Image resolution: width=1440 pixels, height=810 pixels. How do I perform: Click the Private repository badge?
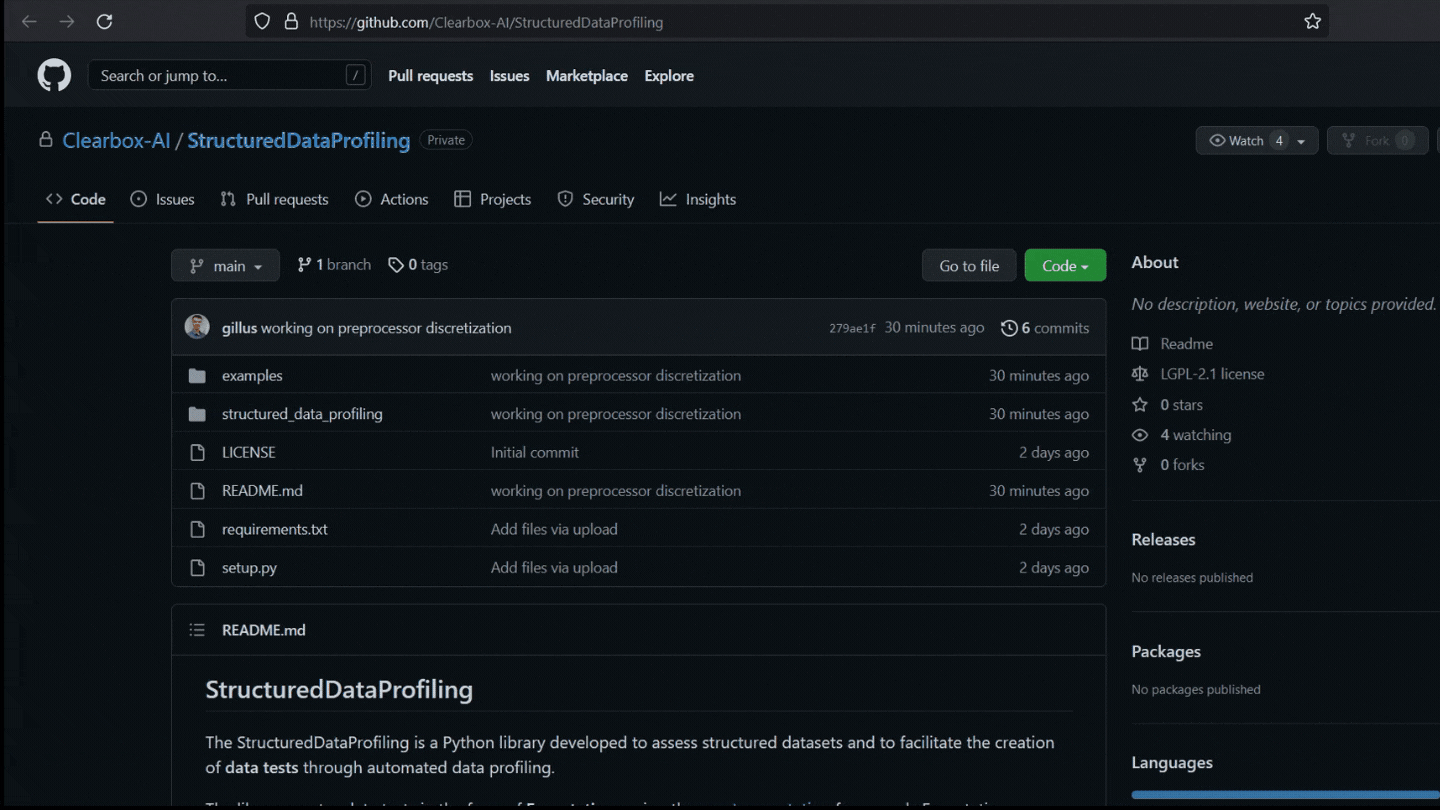pos(446,140)
